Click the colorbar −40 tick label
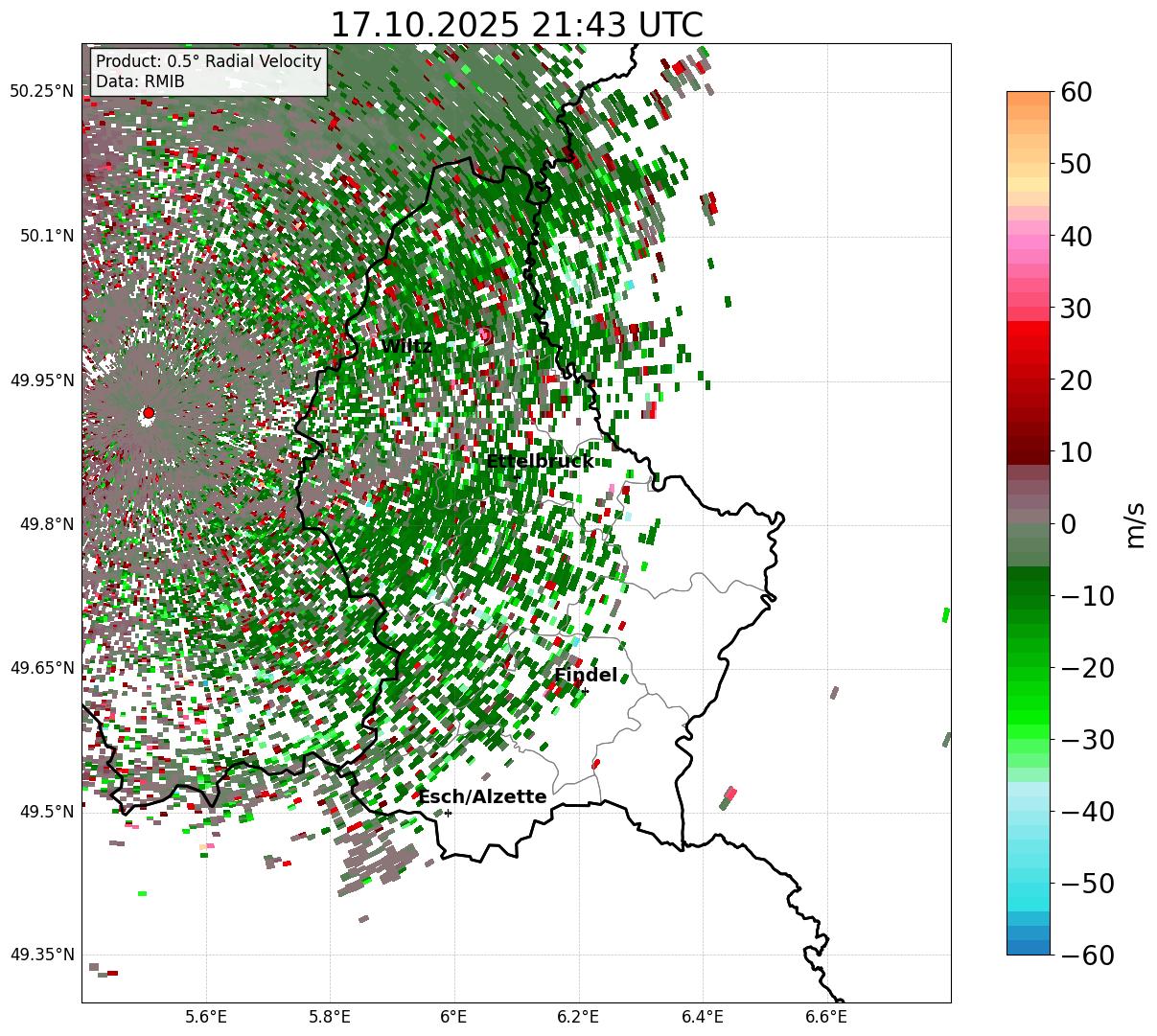 (x=1087, y=812)
